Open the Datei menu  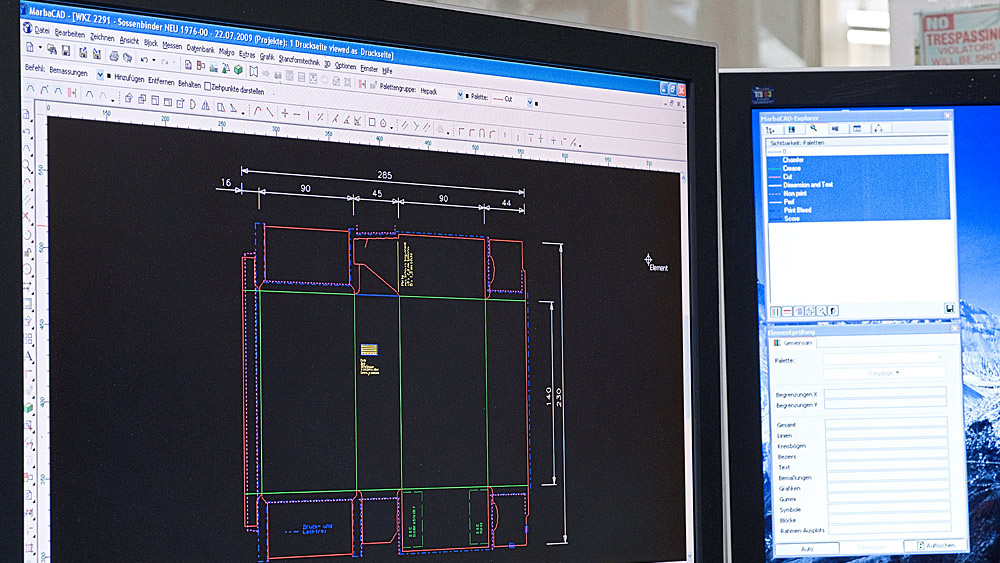tap(41, 31)
